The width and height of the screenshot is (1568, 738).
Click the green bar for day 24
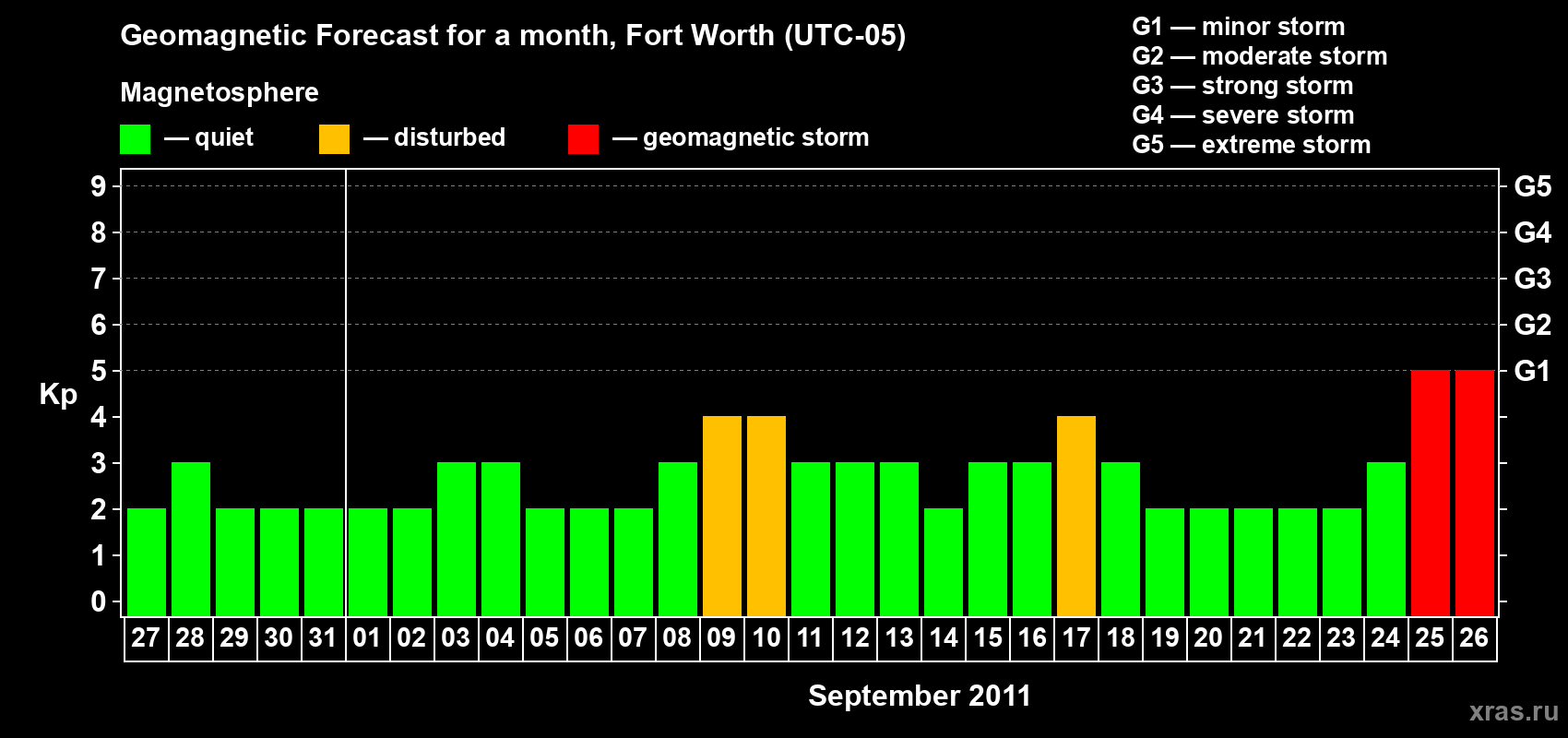[1385, 539]
